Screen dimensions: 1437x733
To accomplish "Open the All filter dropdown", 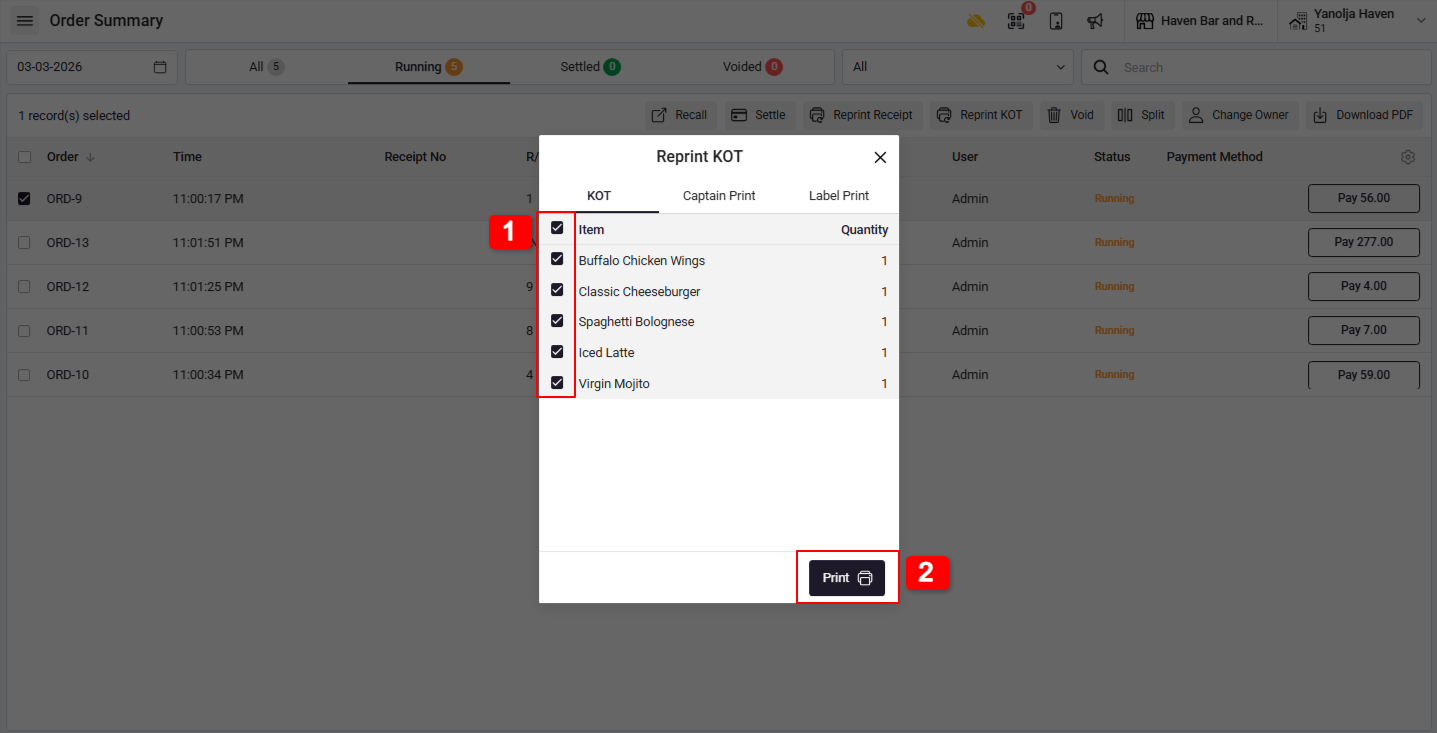I will pos(958,67).
